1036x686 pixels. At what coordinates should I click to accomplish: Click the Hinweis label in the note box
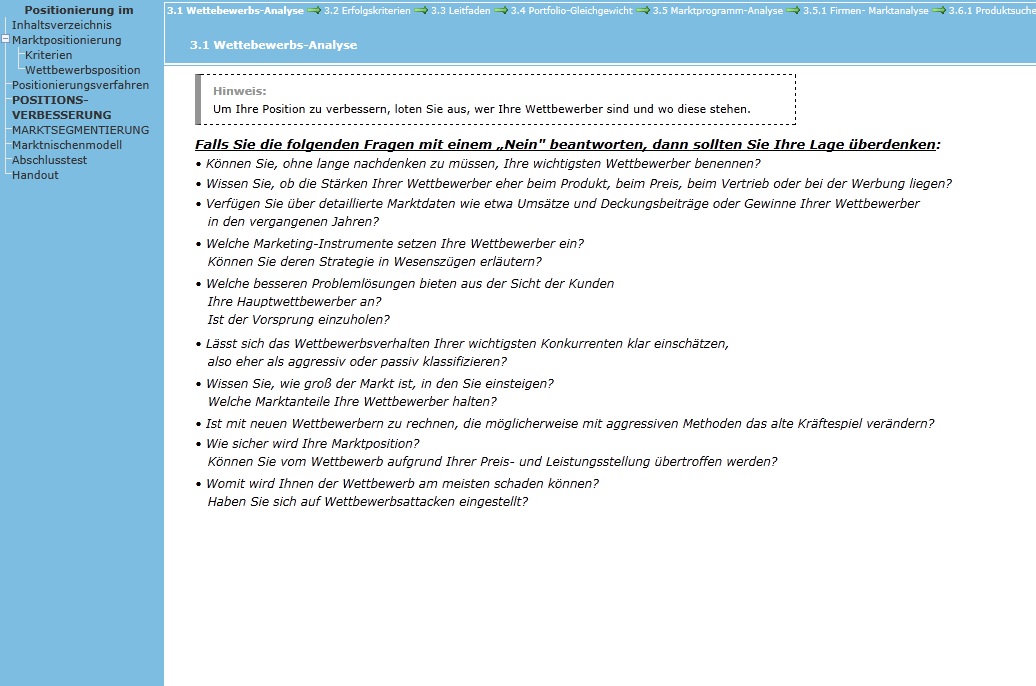point(240,91)
